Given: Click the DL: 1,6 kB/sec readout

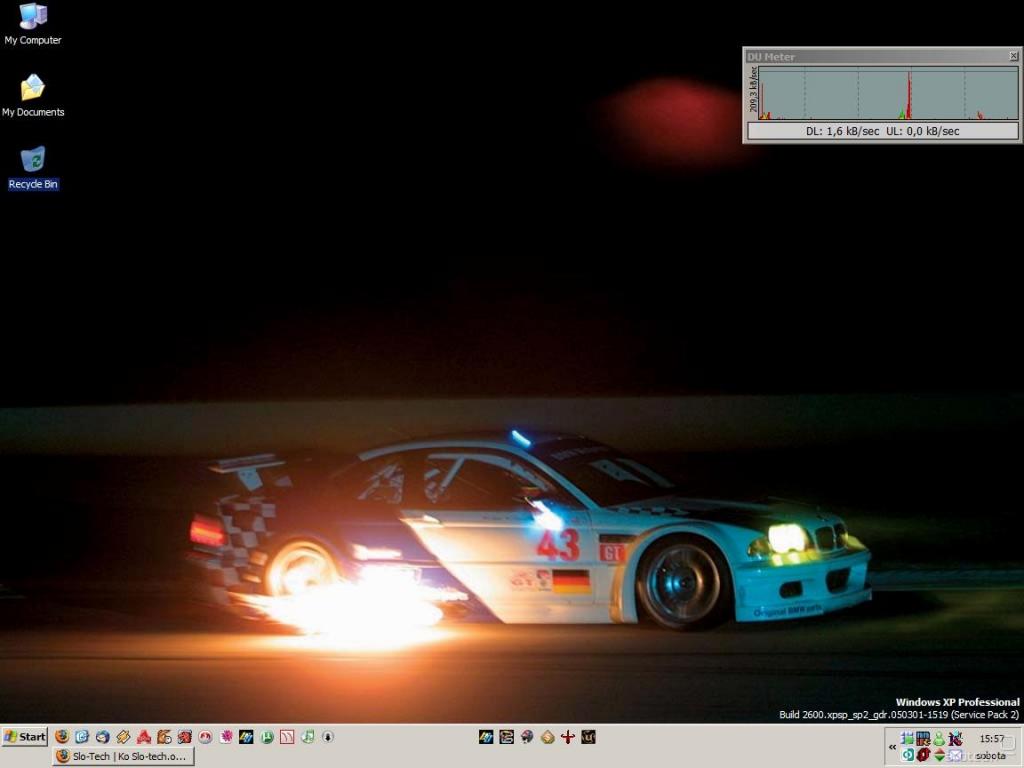Looking at the screenshot, I should [842, 131].
